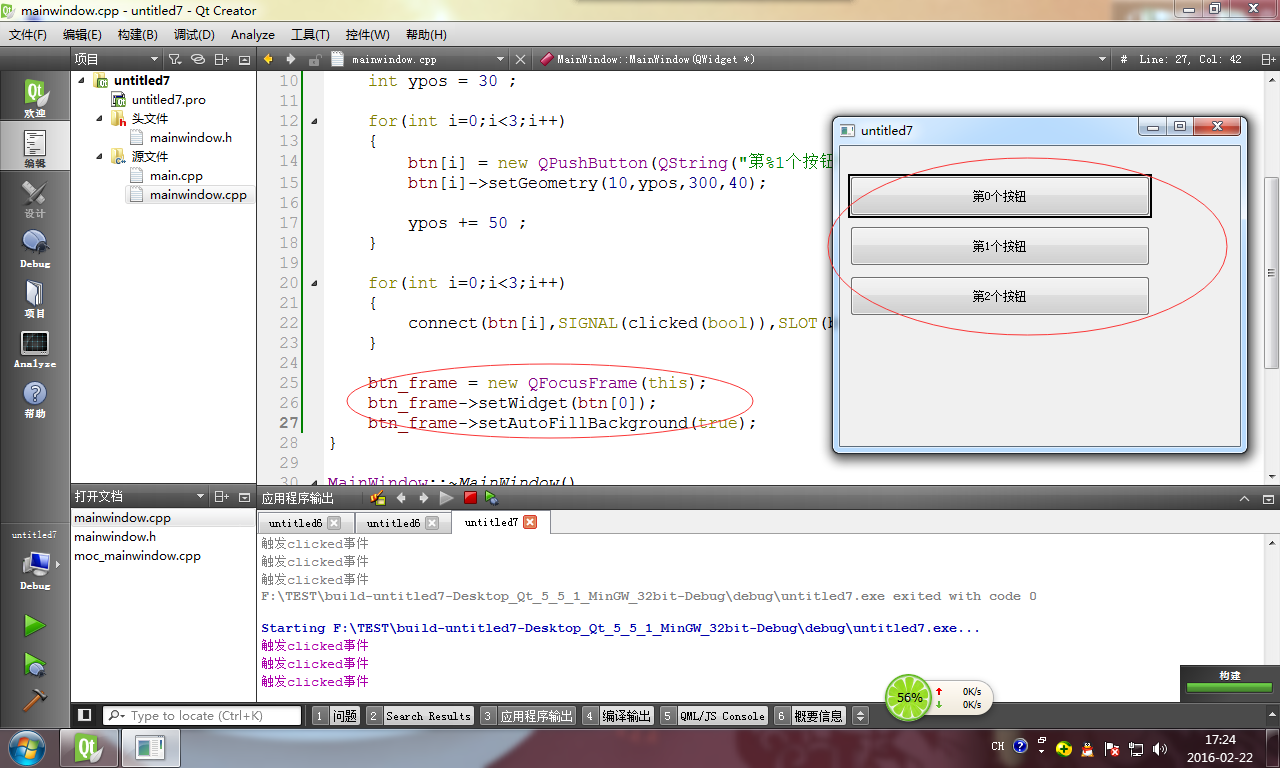Viewport: 1280px width, 768px height.
Task: Go to next item in application output
Action: (x=423, y=497)
